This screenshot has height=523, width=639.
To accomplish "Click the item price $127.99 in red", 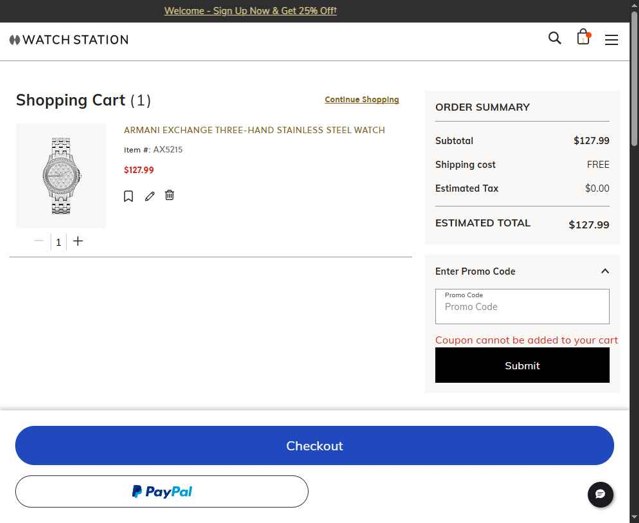I will click(x=139, y=170).
